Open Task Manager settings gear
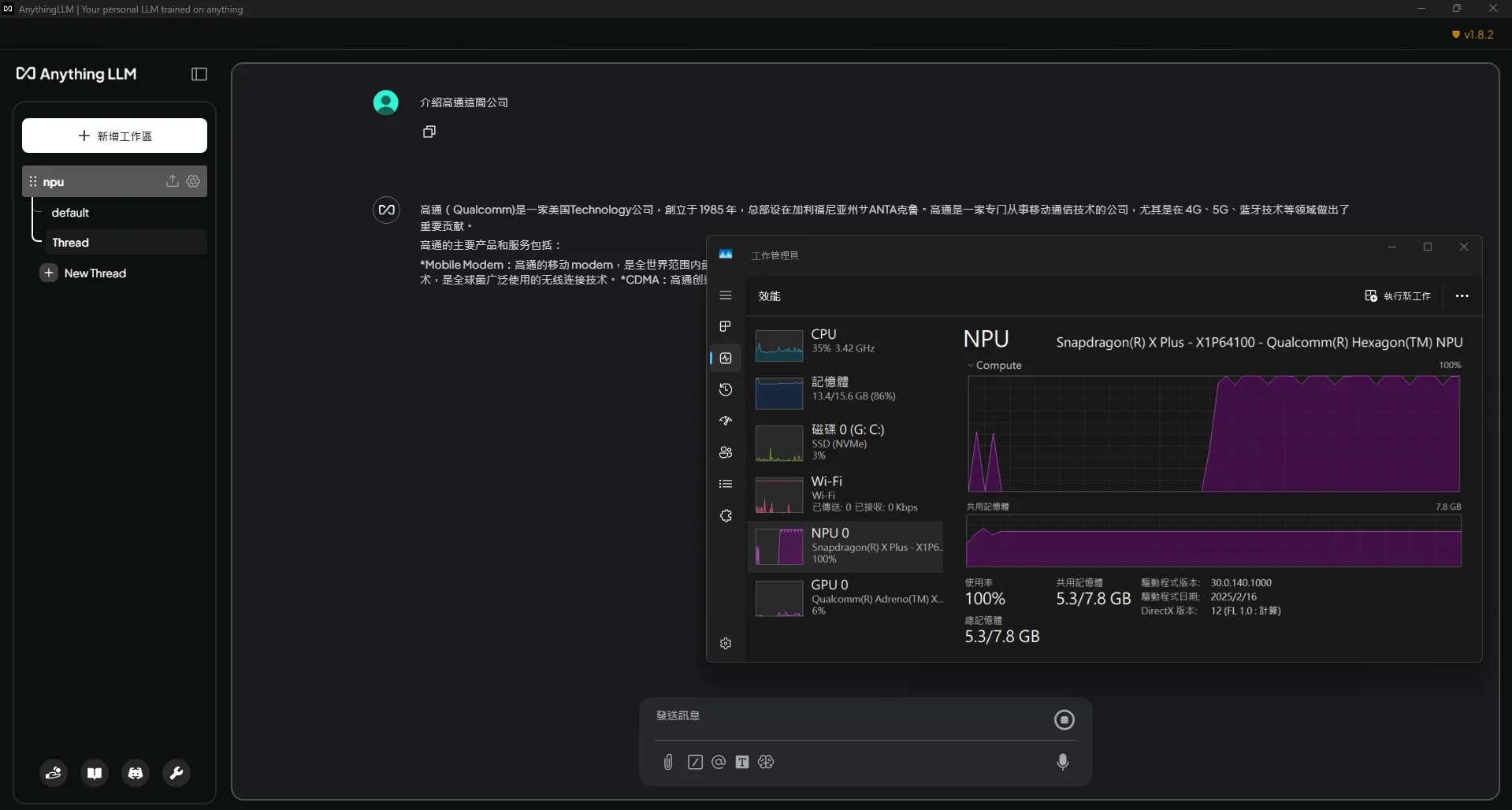 click(726, 644)
